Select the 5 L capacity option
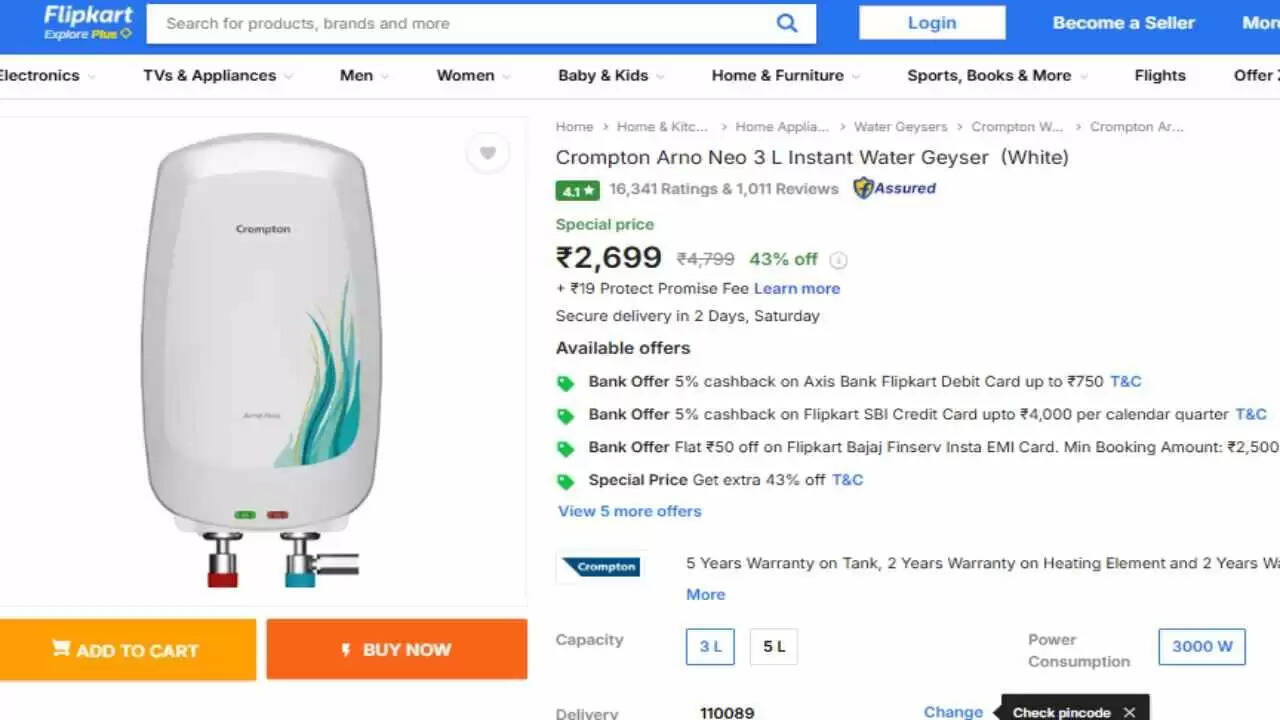This screenshot has width=1280, height=720. pyautogui.click(x=774, y=647)
